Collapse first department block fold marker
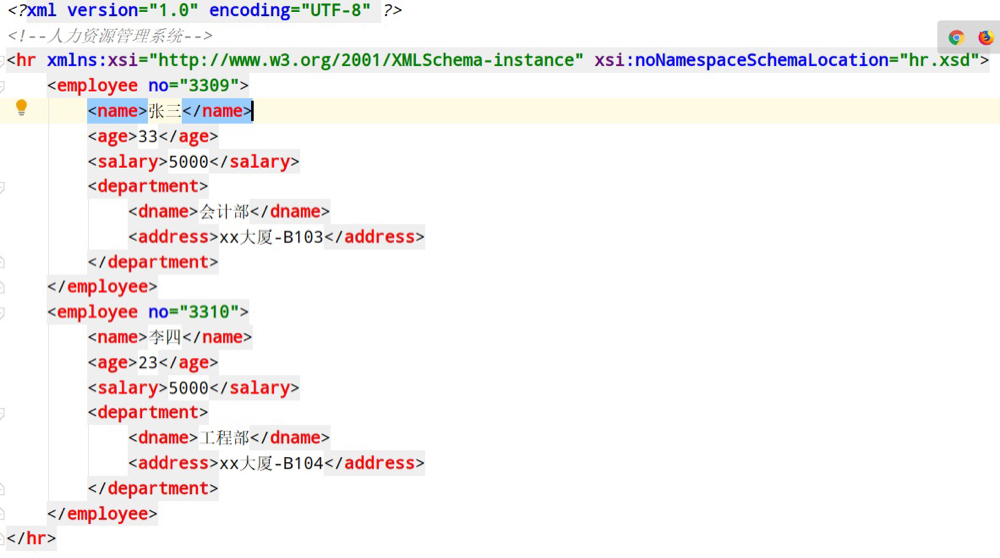This screenshot has height=558, width=1000. 2,186
